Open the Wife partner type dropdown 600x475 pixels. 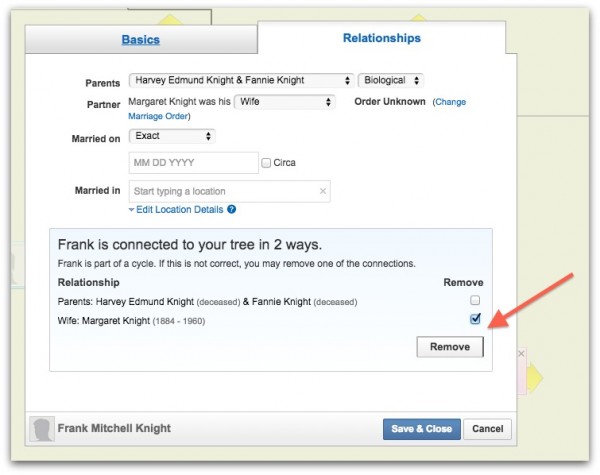click(285, 102)
